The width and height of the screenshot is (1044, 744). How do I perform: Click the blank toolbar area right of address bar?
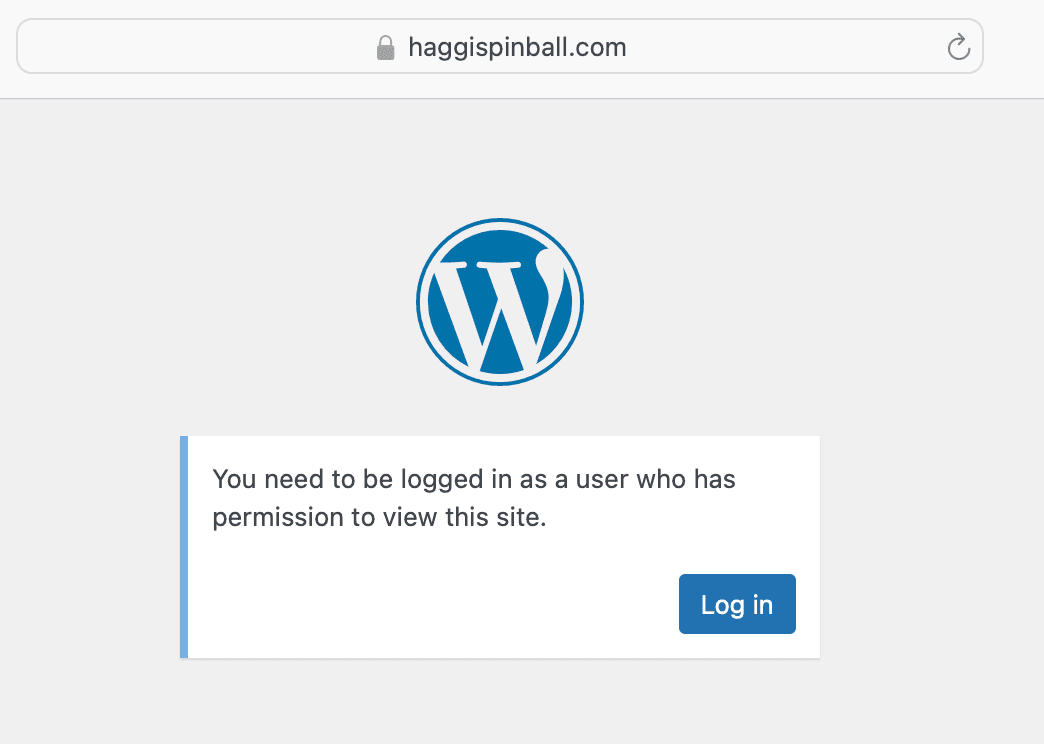[x=1014, y=47]
